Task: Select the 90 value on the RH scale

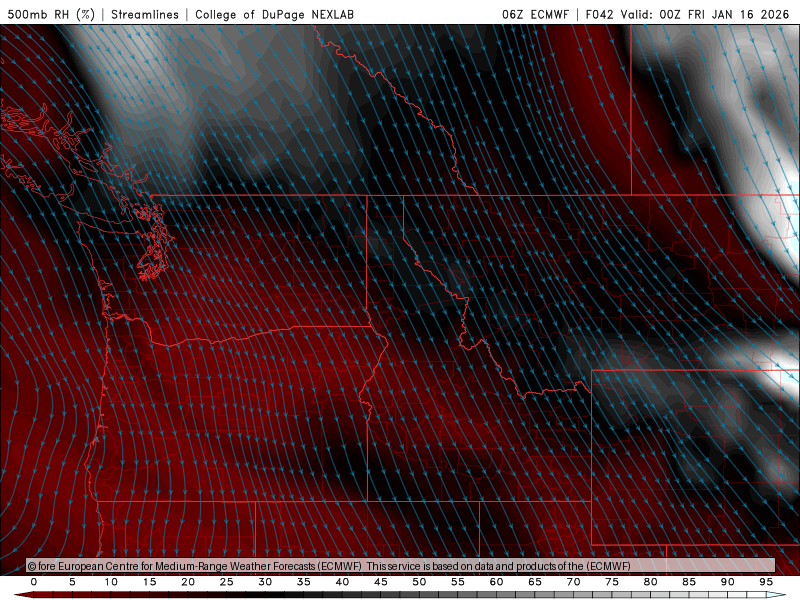Action: click(728, 582)
